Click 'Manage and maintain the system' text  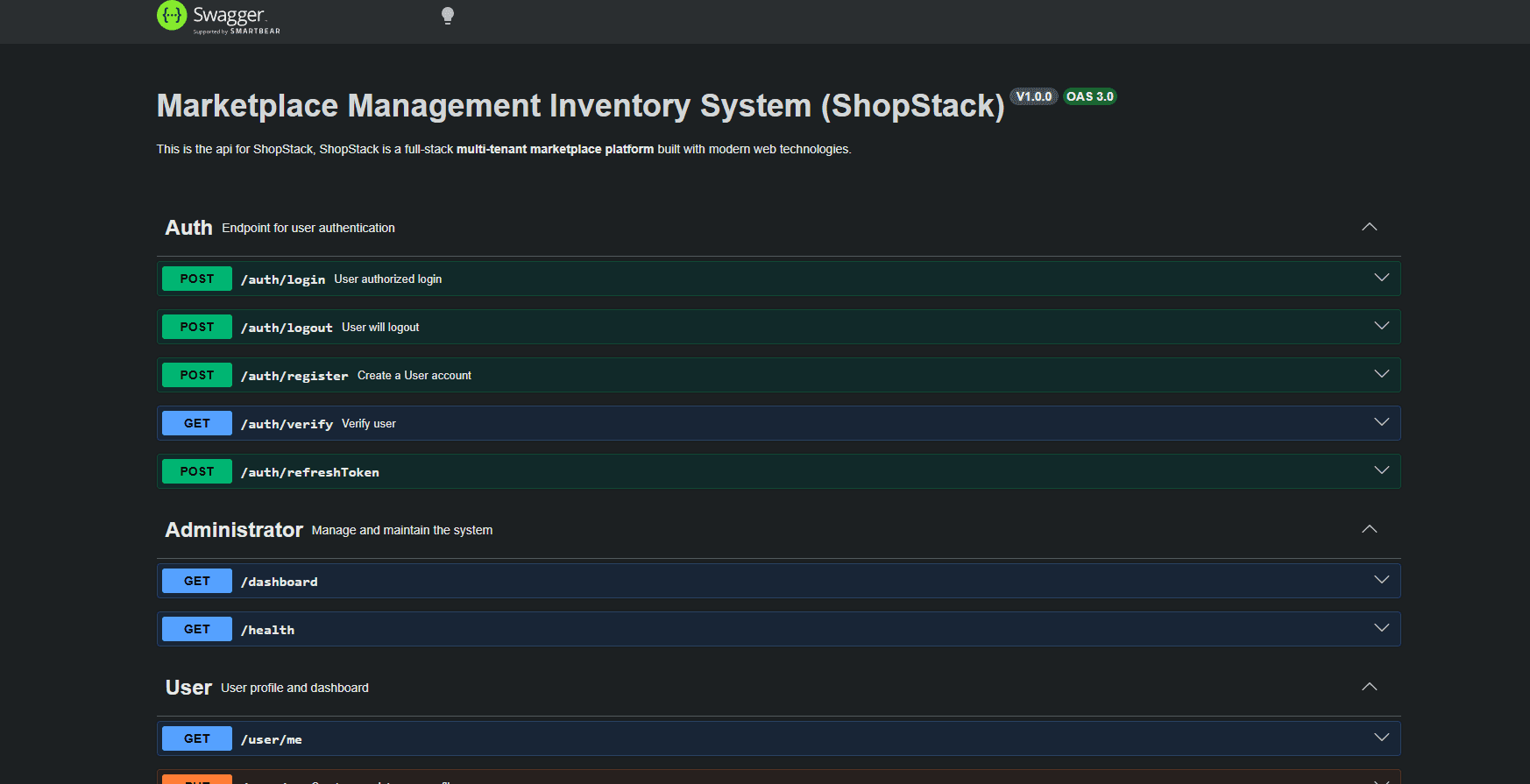pos(402,530)
